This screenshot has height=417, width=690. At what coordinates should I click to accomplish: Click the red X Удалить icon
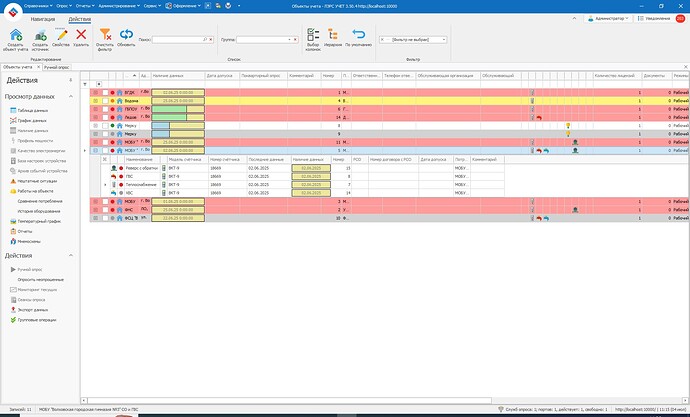pyautogui.click(x=81, y=34)
